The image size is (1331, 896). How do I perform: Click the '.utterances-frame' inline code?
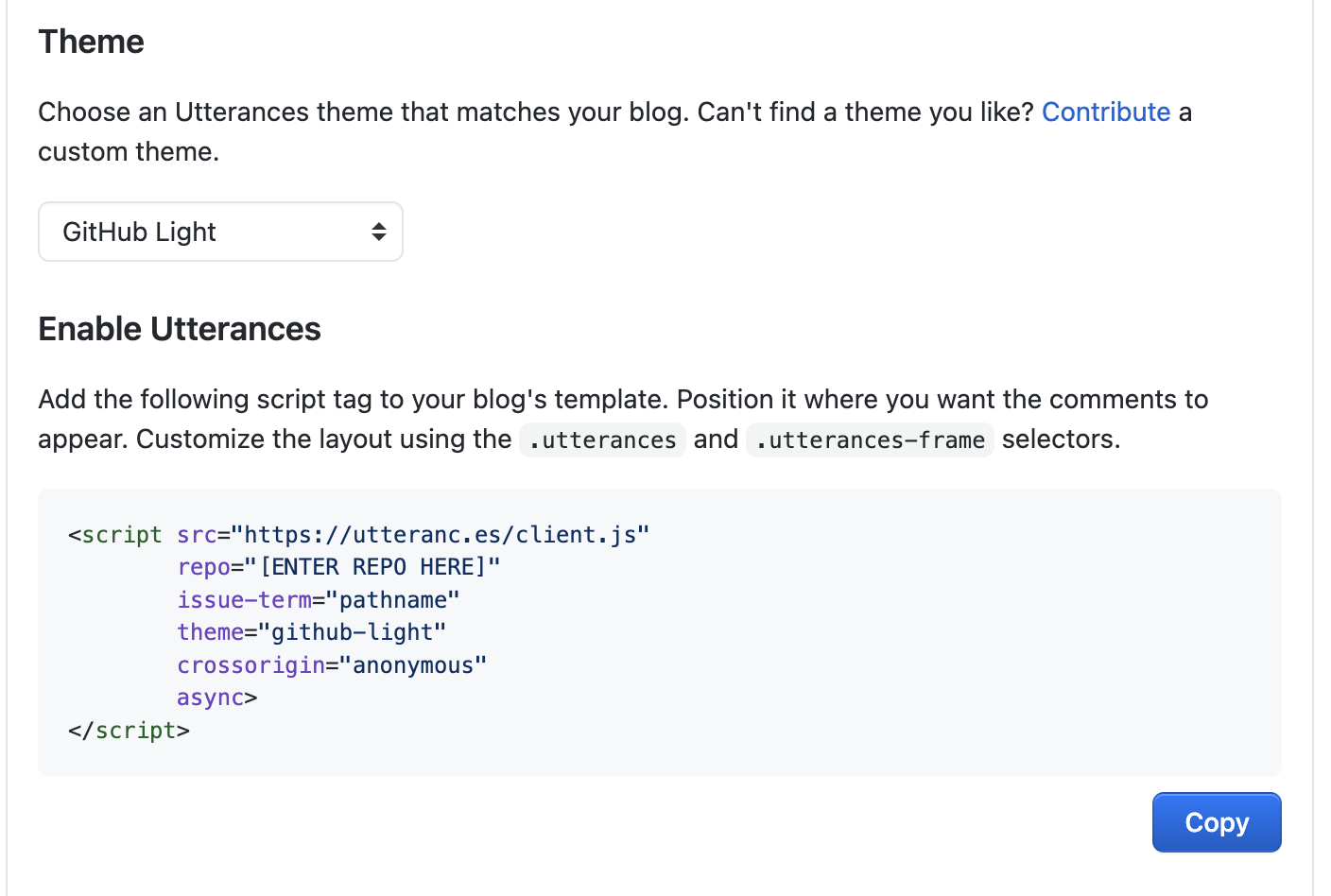pyautogui.click(x=870, y=439)
